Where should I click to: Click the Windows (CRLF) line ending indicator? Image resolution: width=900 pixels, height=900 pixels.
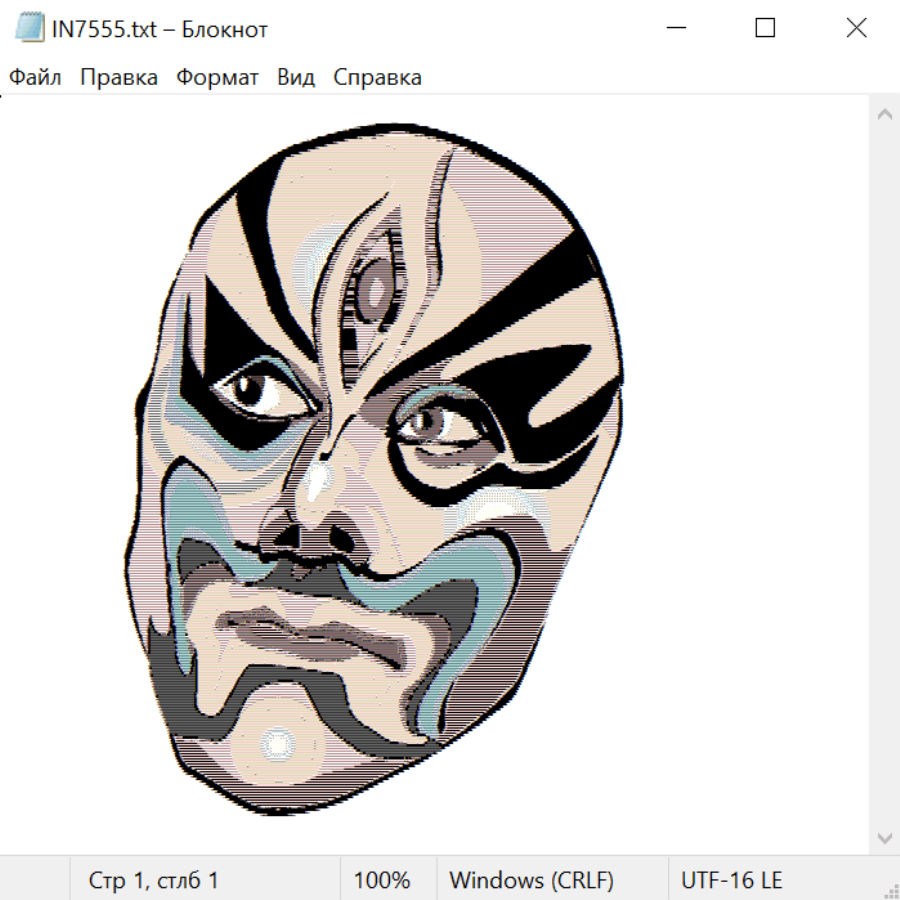[x=531, y=880]
